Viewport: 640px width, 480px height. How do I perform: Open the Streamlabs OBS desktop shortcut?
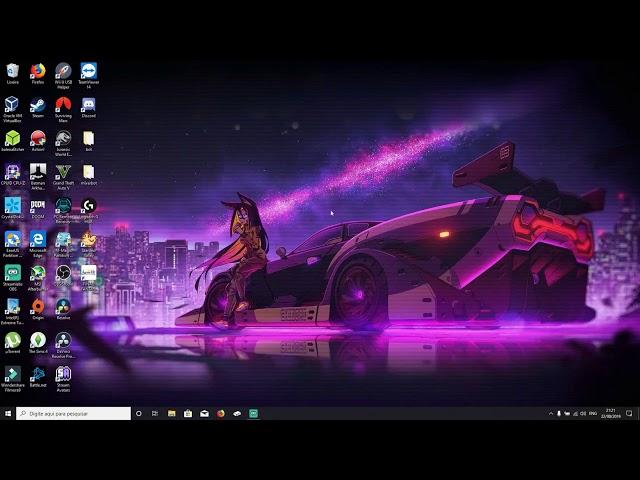[x=13, y=278]
